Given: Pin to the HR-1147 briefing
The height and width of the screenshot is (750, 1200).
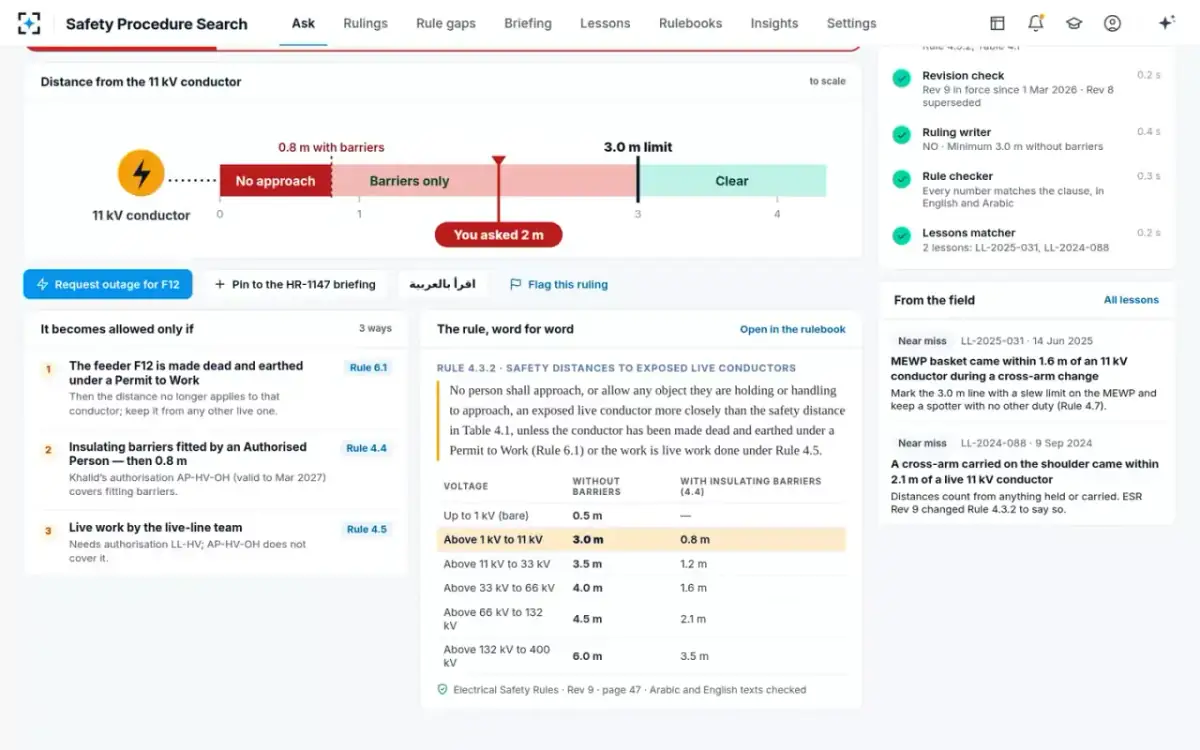Looking at the screenshot, I should 295,284.
